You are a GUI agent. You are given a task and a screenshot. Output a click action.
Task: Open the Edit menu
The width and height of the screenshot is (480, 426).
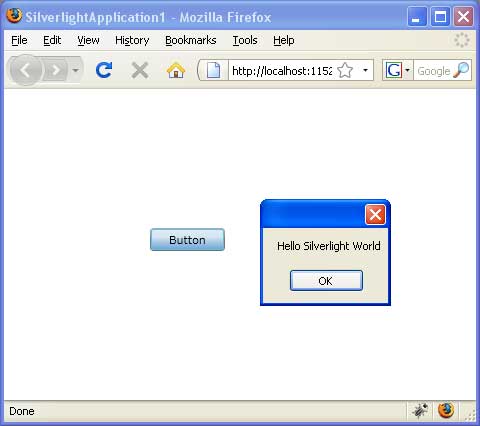(52, 40)
